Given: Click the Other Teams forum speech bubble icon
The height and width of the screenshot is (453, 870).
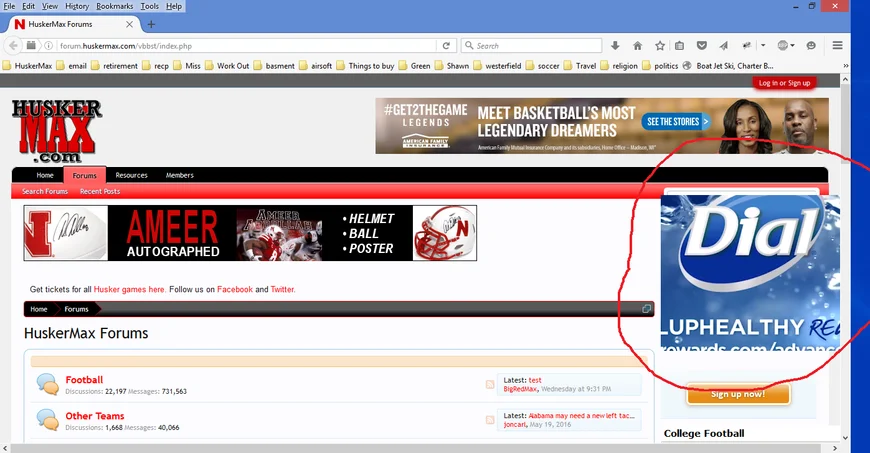Looking at the screenshot, I should pyautogui.click(x=48, y=420).
